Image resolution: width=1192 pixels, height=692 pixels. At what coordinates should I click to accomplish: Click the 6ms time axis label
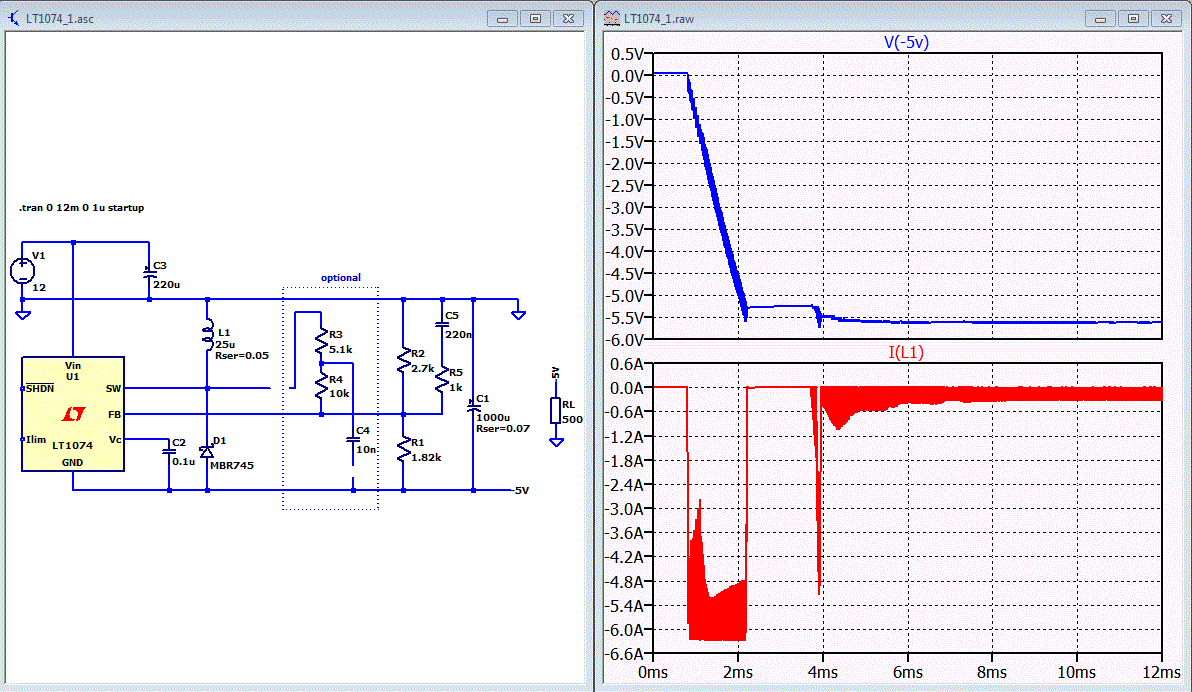[x=908, y=672]
